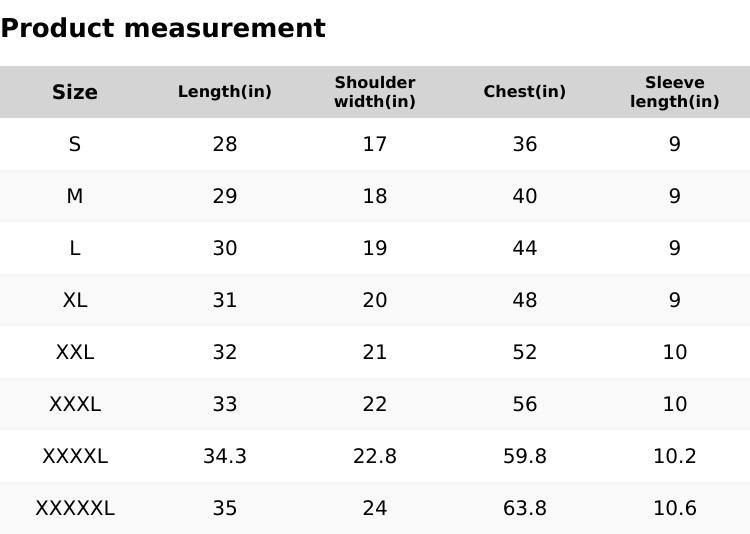
Task: Select the S size row label
Action: [75, 144]
